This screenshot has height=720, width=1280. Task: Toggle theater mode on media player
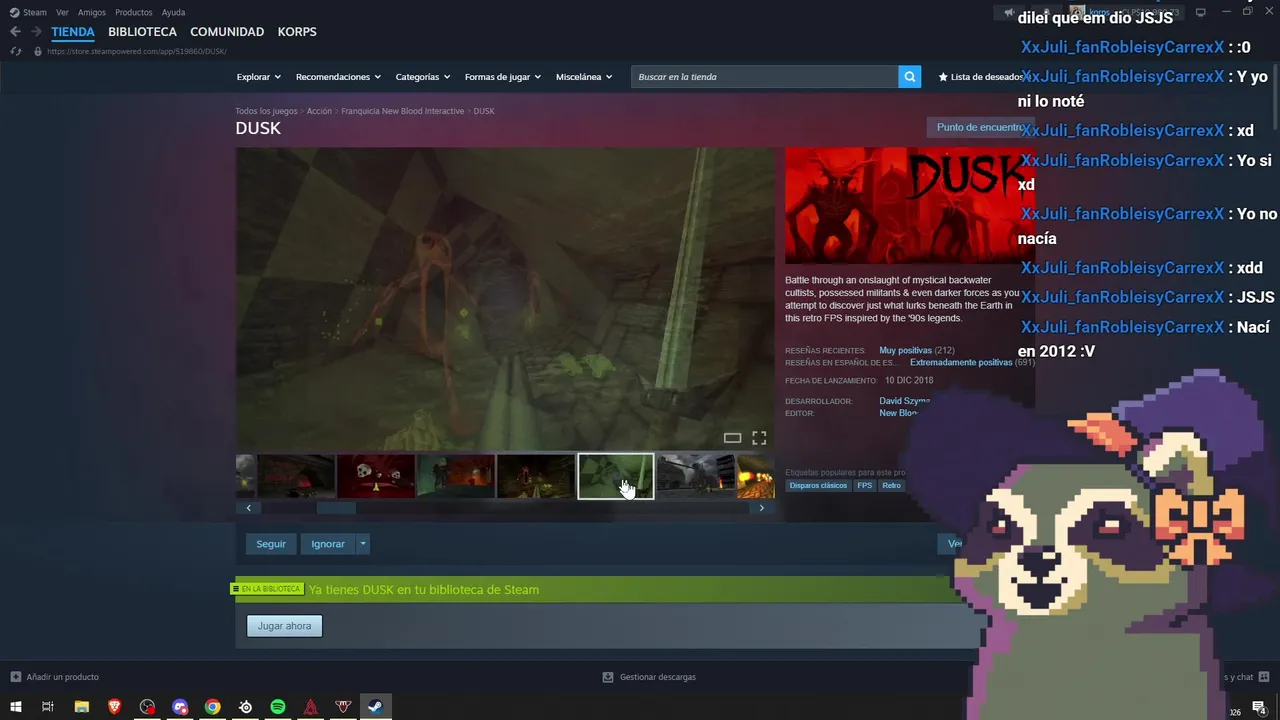[732, 438]
